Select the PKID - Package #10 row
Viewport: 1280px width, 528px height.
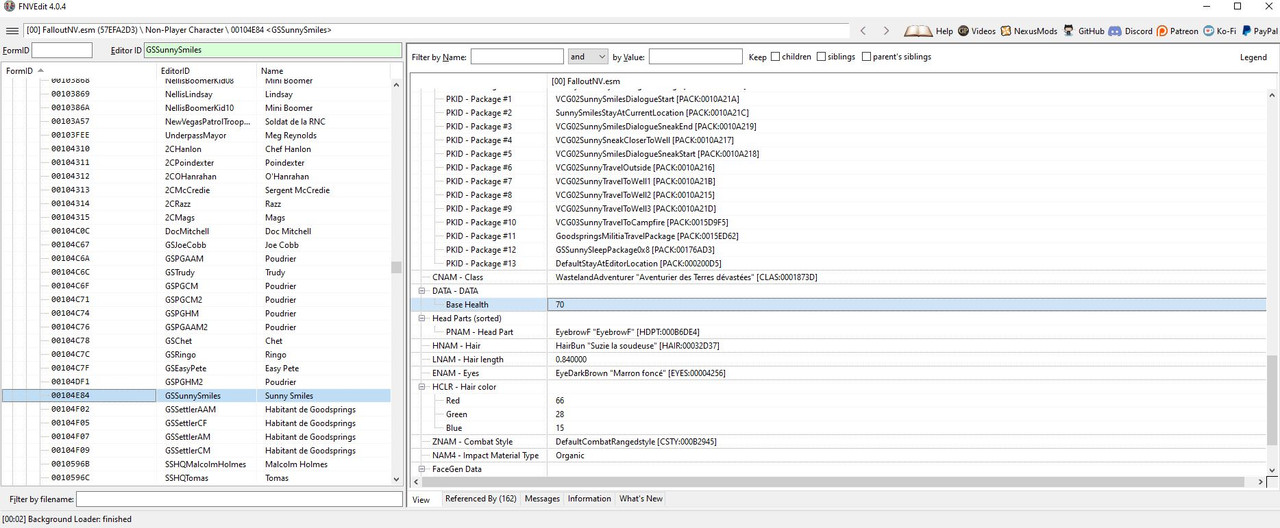[838, 222]
